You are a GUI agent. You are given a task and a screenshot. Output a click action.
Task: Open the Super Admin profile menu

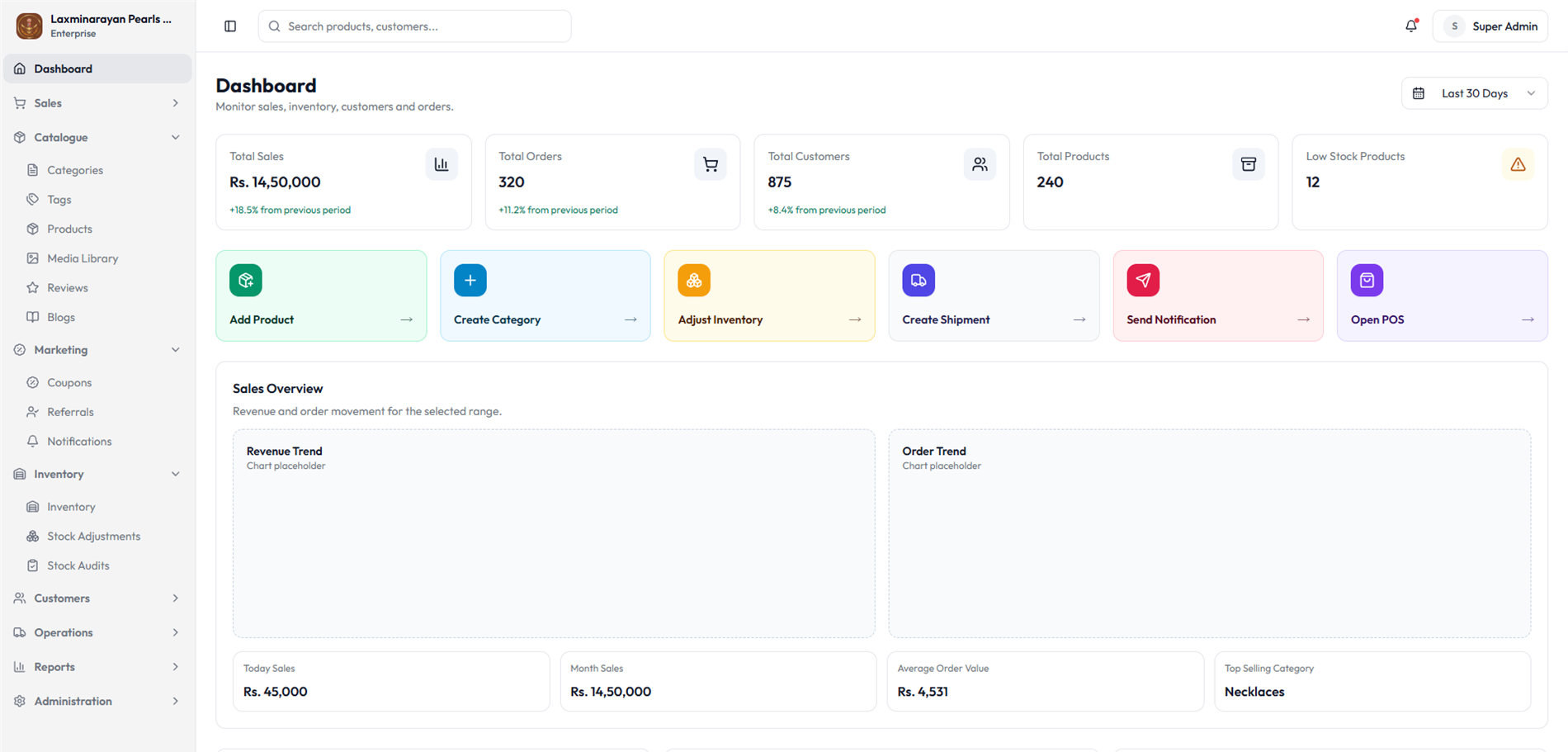(1490, 26)
